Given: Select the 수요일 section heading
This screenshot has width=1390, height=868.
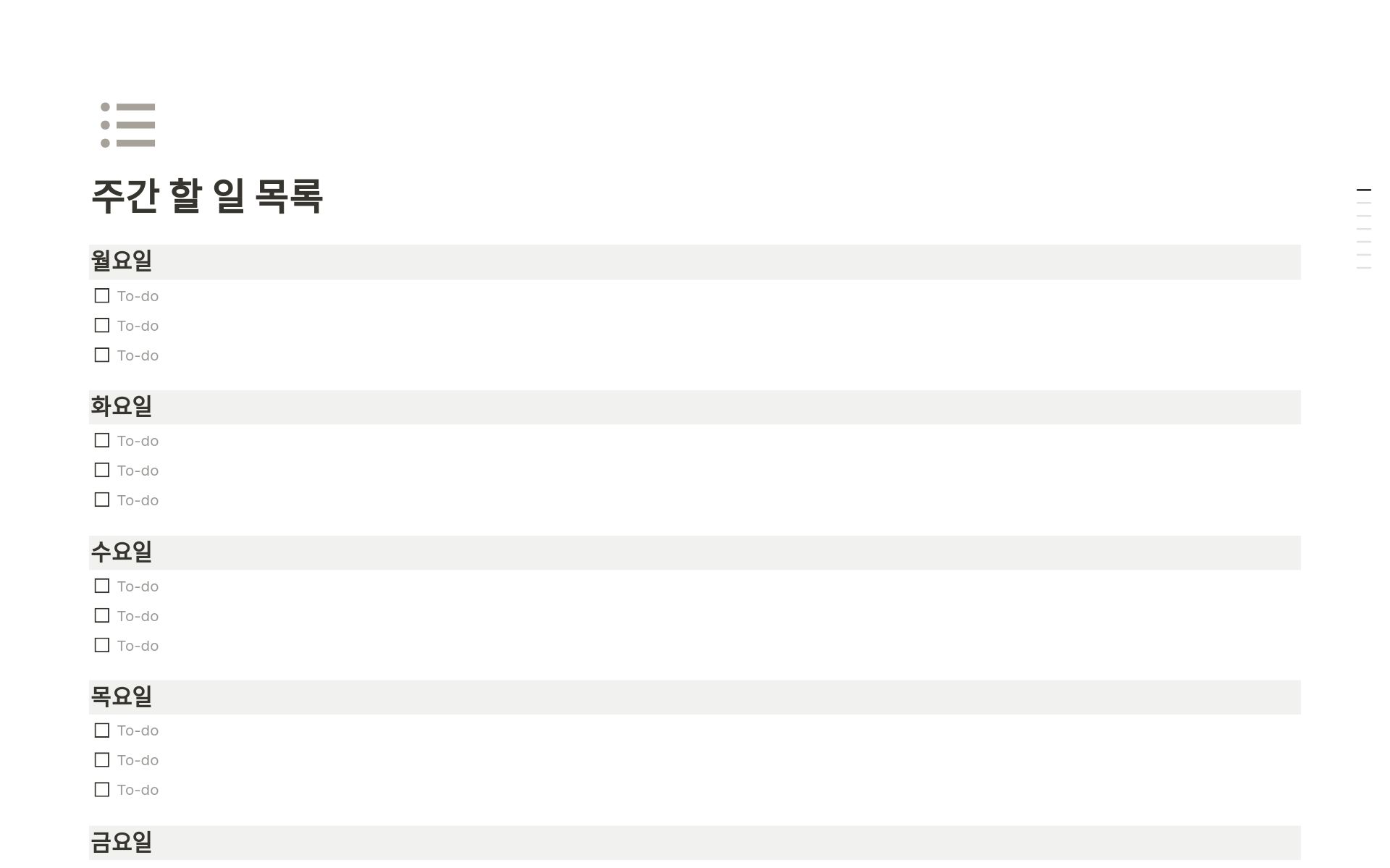Looking at the screenshot, I should 120,552.
